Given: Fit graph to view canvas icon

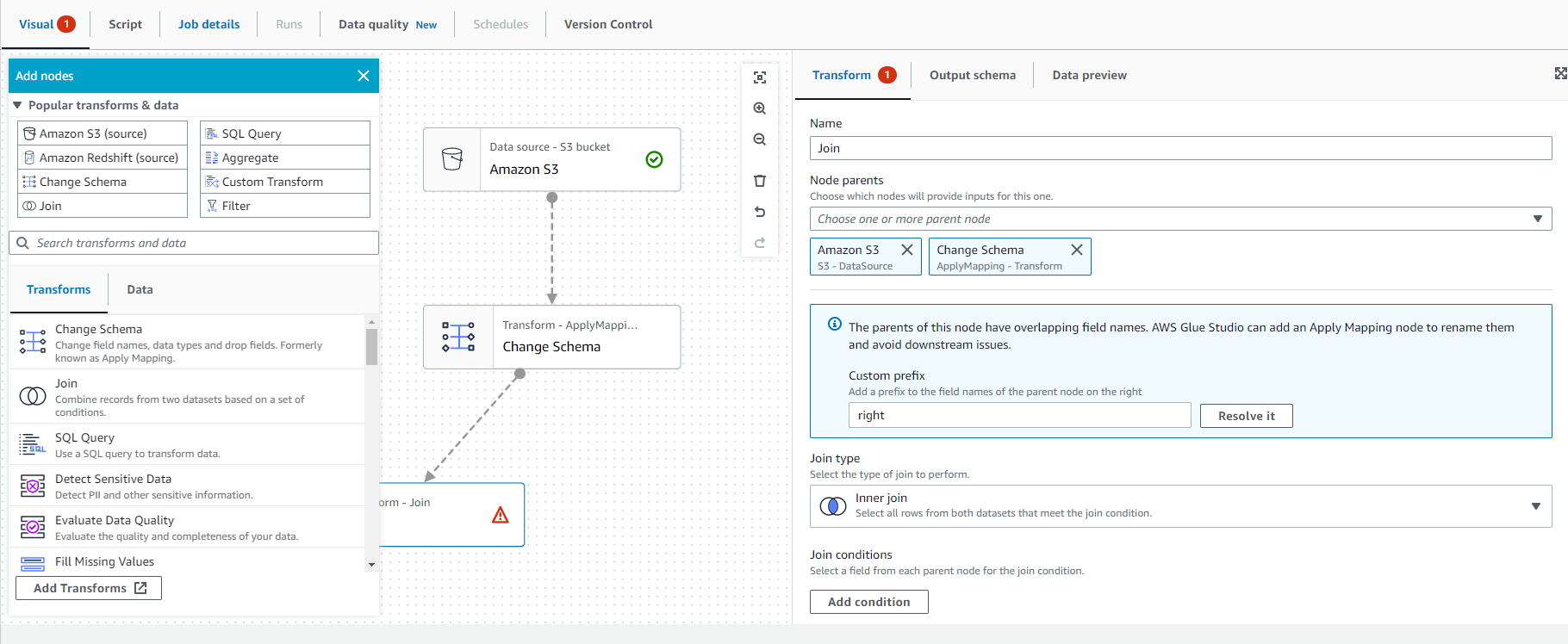Looking at the screenshot, I should point(760,77).
